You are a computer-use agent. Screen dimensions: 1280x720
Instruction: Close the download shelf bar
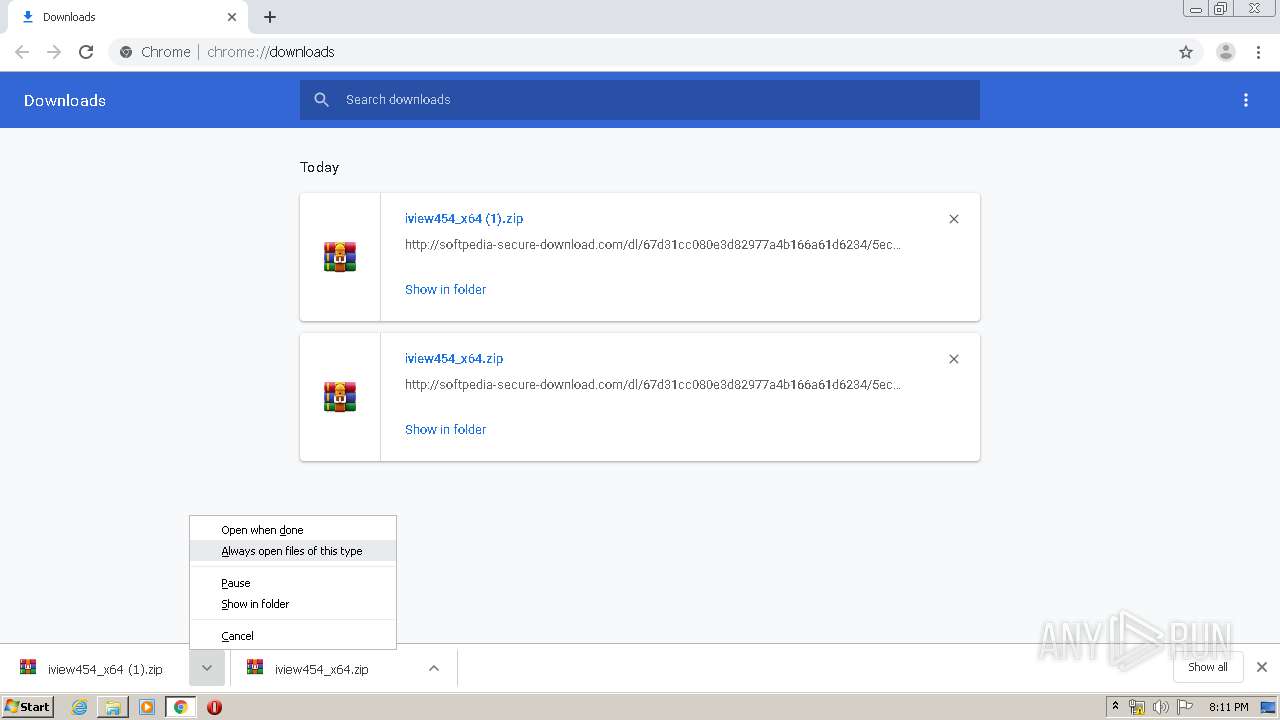[1262, 667]
